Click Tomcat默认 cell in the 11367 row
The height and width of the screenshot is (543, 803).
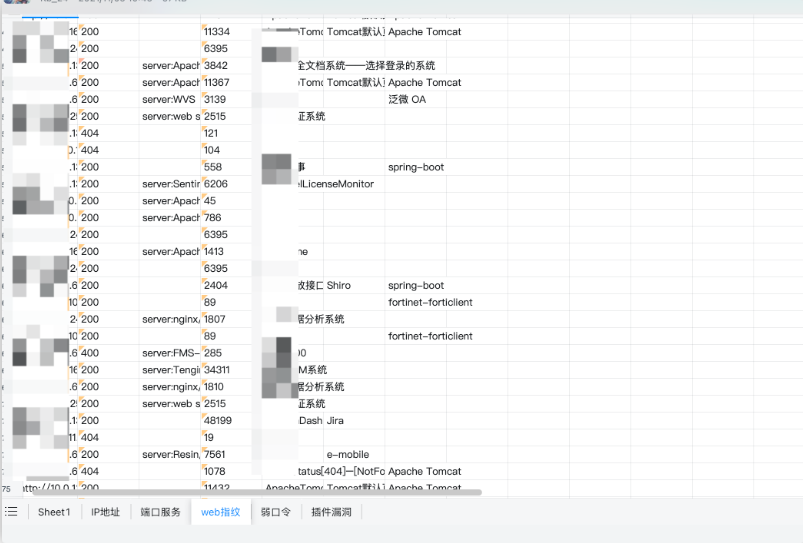tap(354, 82)
